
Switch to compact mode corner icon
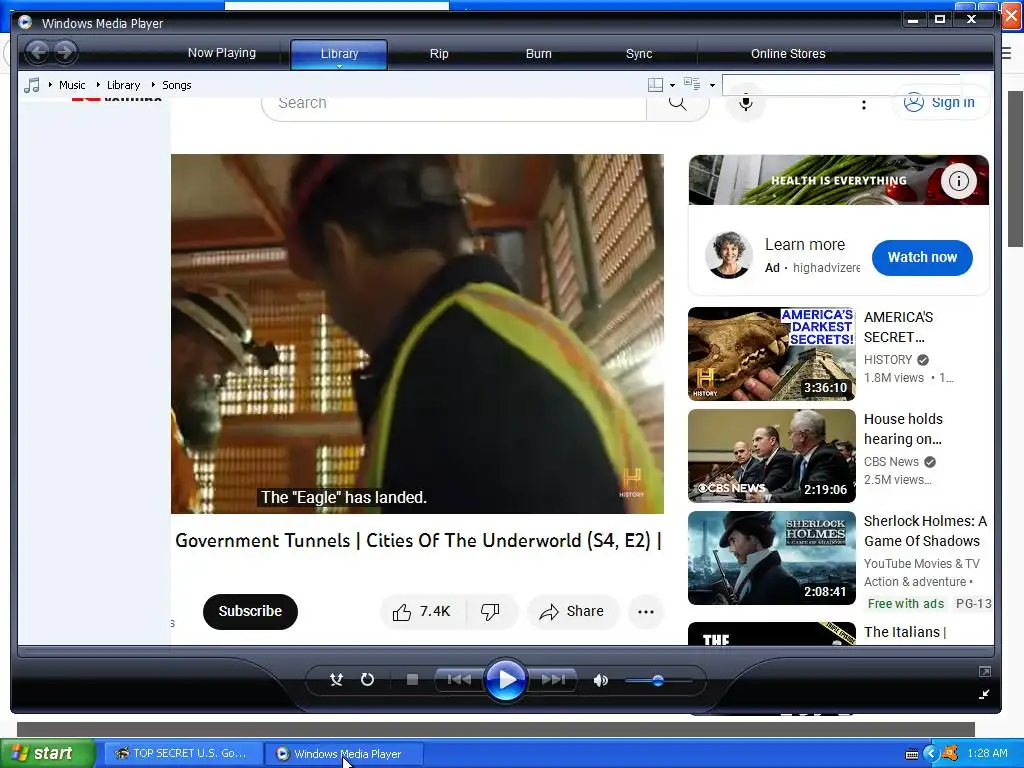pos(984,695)
